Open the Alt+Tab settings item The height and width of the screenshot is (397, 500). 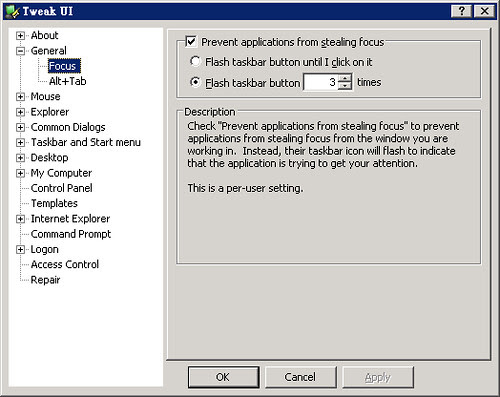68,81
